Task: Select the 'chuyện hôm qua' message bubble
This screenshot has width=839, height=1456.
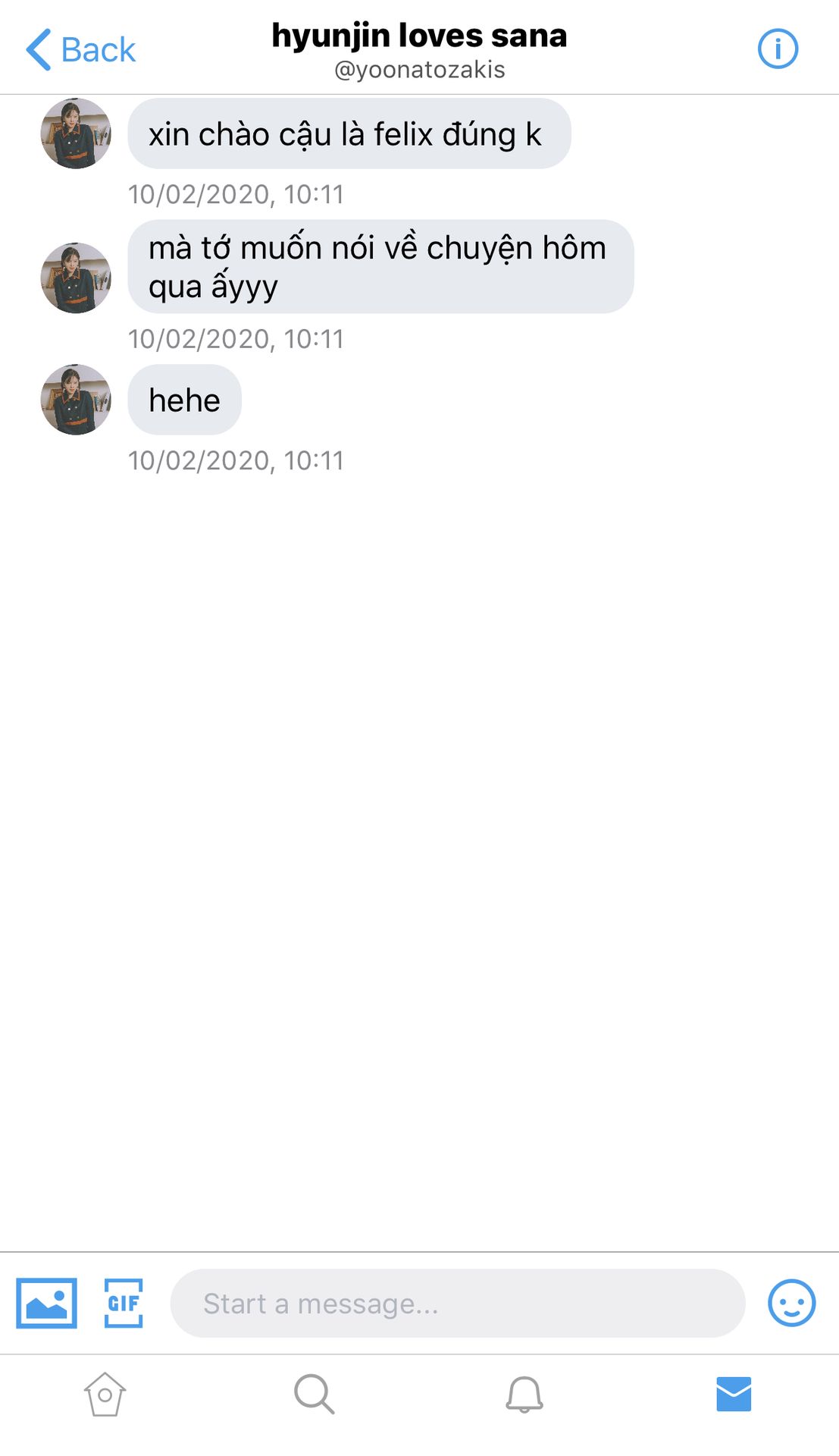Action: tap(380, 266)
